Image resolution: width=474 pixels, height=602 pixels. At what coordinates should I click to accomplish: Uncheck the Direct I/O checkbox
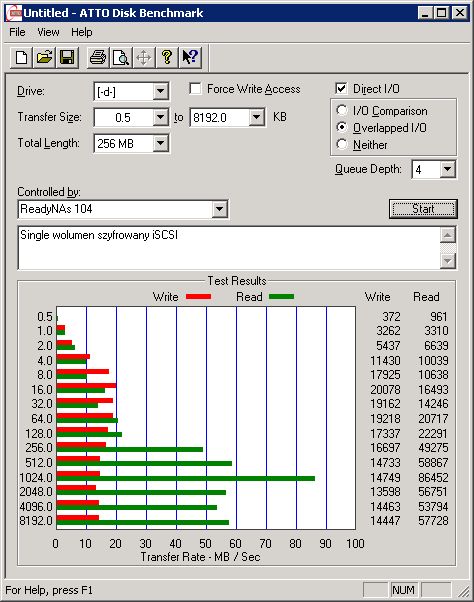[341, 89]
